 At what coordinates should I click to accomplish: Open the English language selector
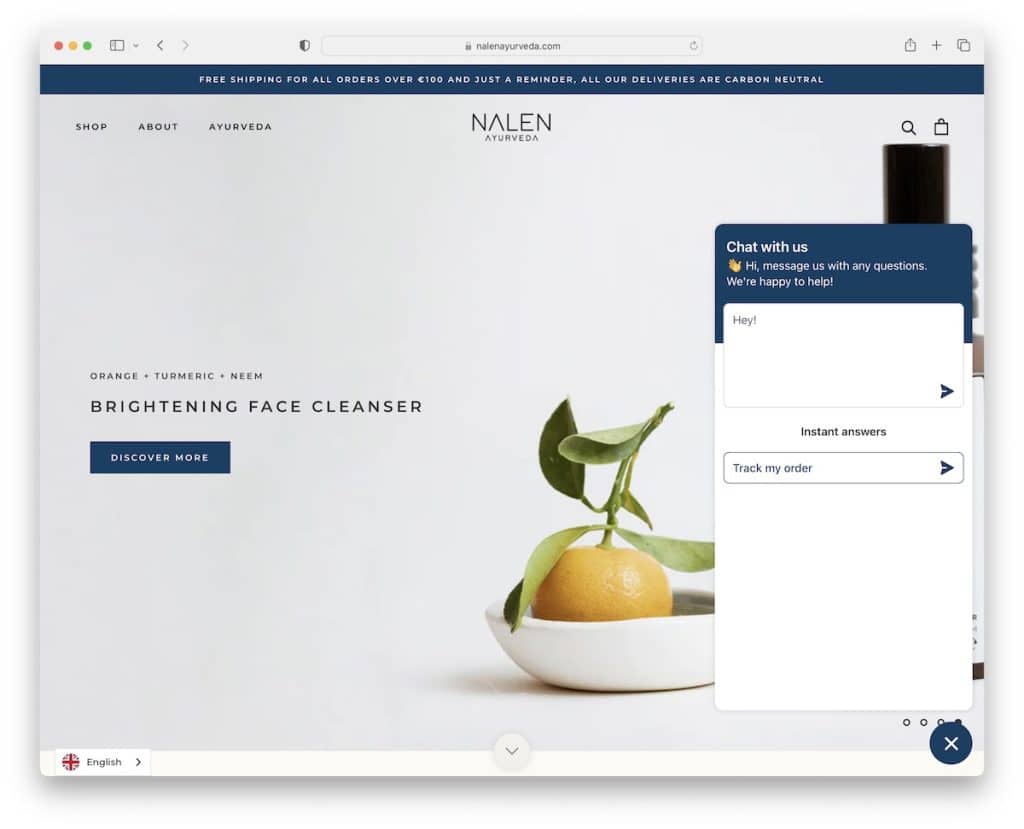103,762
